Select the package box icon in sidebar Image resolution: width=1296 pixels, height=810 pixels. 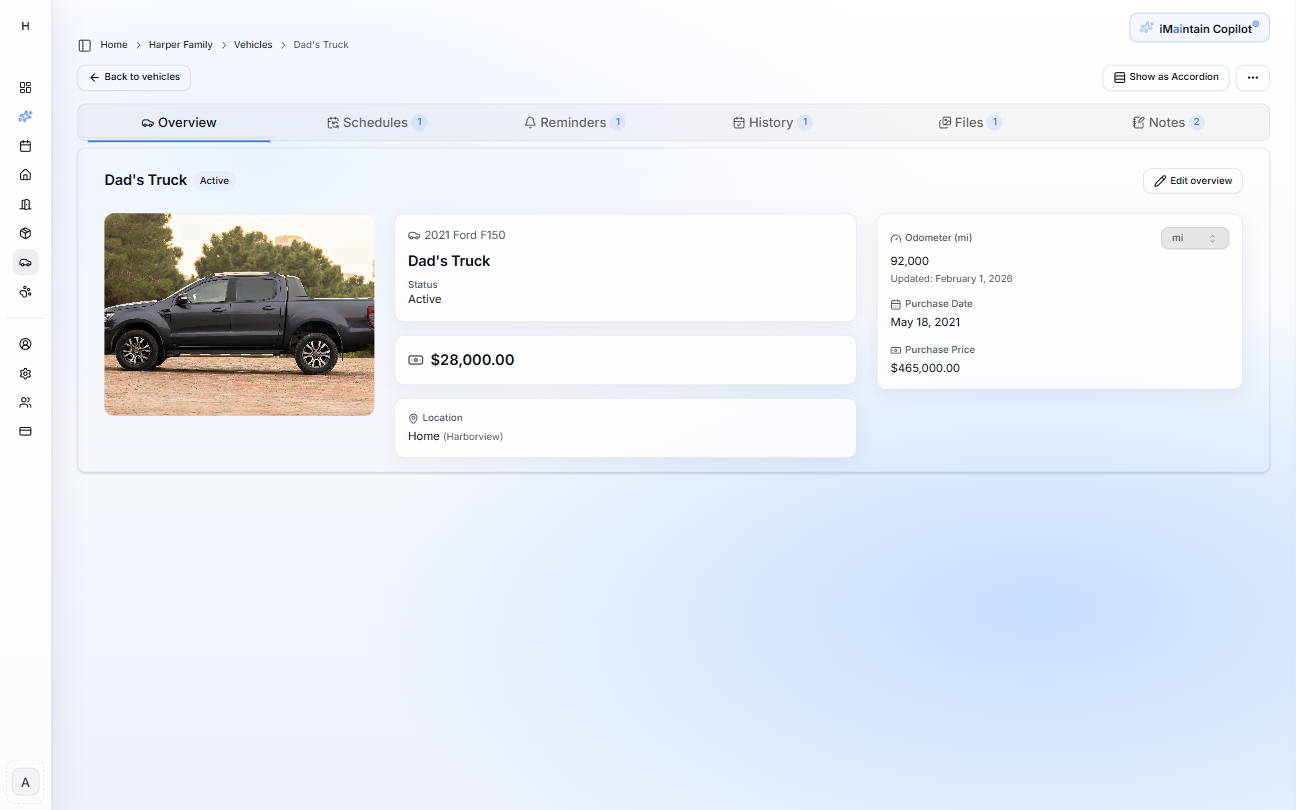point(25,233)
